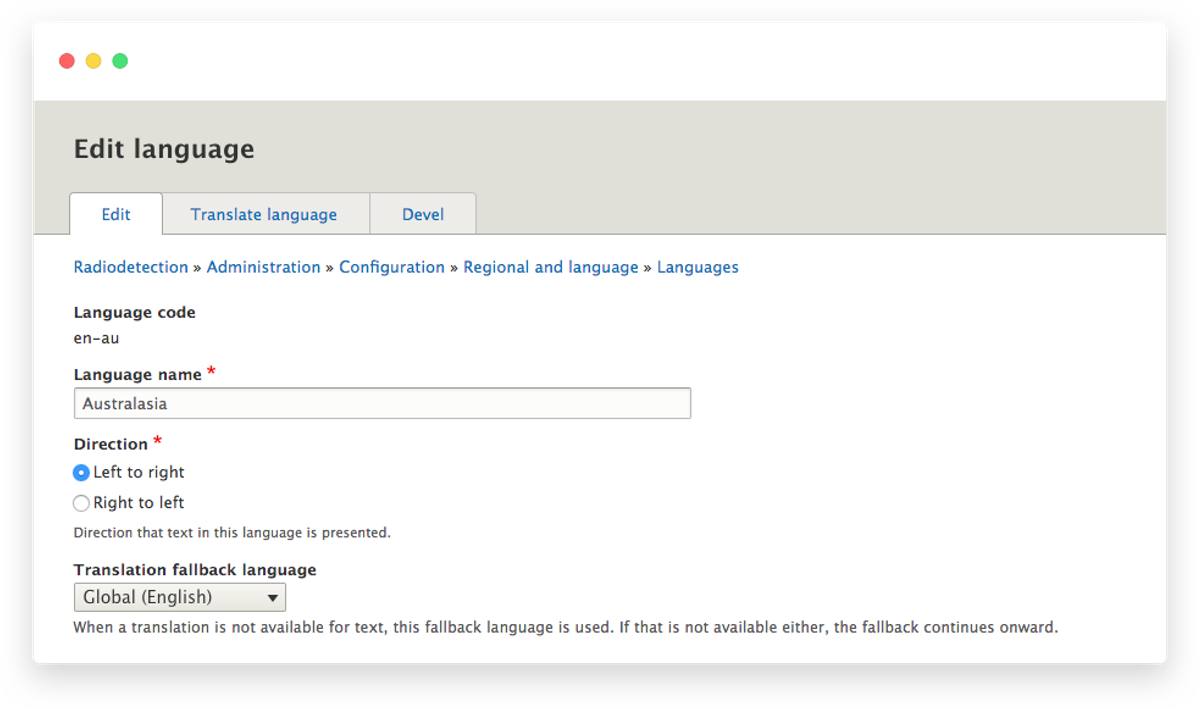Choose the Right to left radio button
This screenshot has height=709, width=1200.
coord(82,503)
